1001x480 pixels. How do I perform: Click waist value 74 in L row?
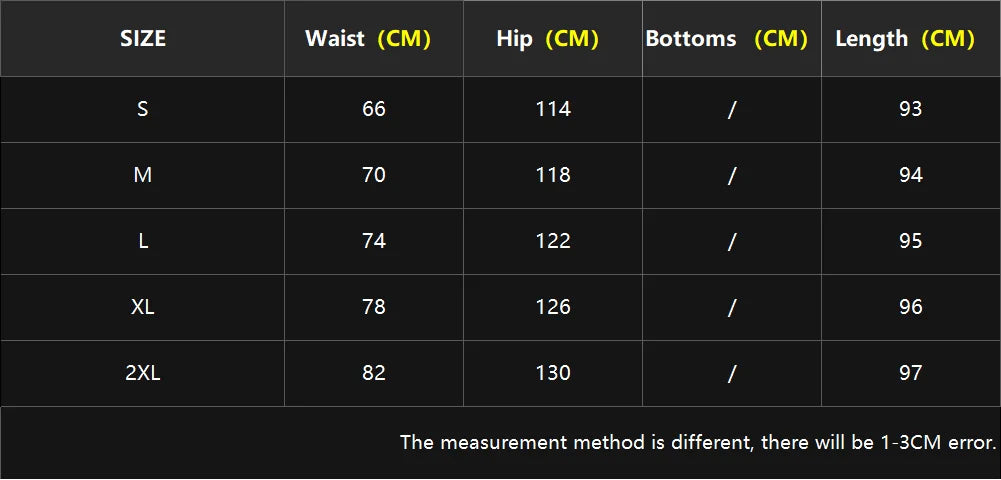(x=374, y=241)
